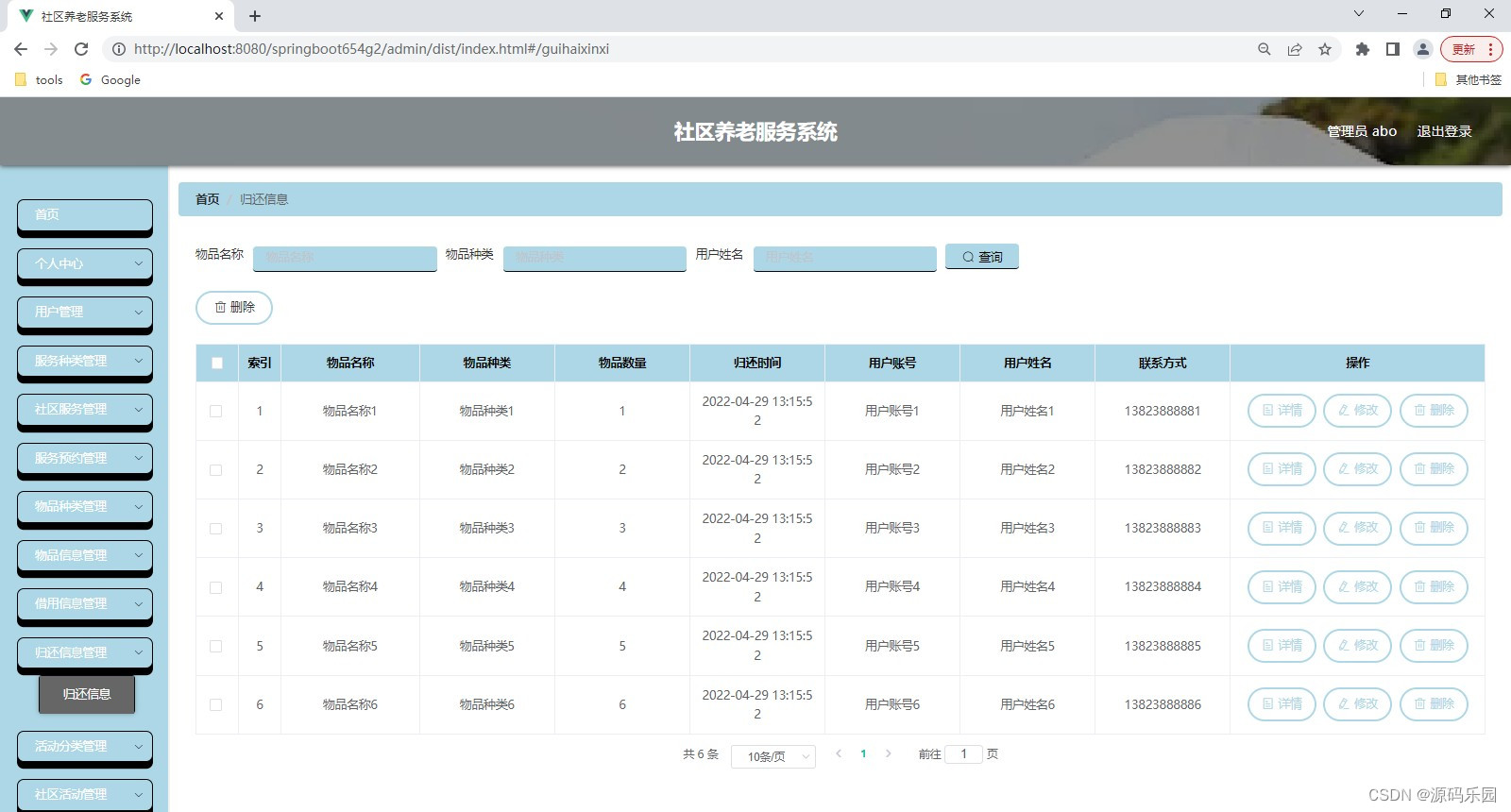This screenshot has width=1511, height=812.
Task: Select the checkbox for row 3
Action: tap(215, 529)
